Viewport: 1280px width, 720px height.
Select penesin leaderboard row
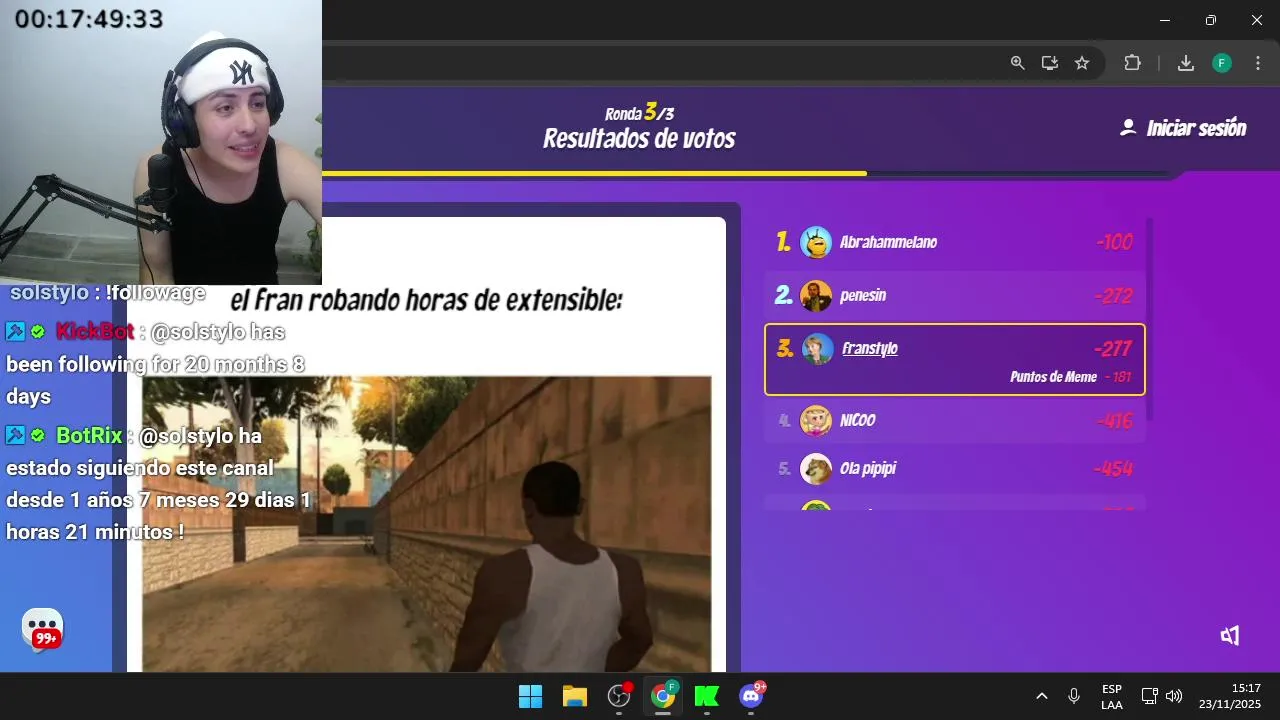pyautogui.click(x=954, y=295)
